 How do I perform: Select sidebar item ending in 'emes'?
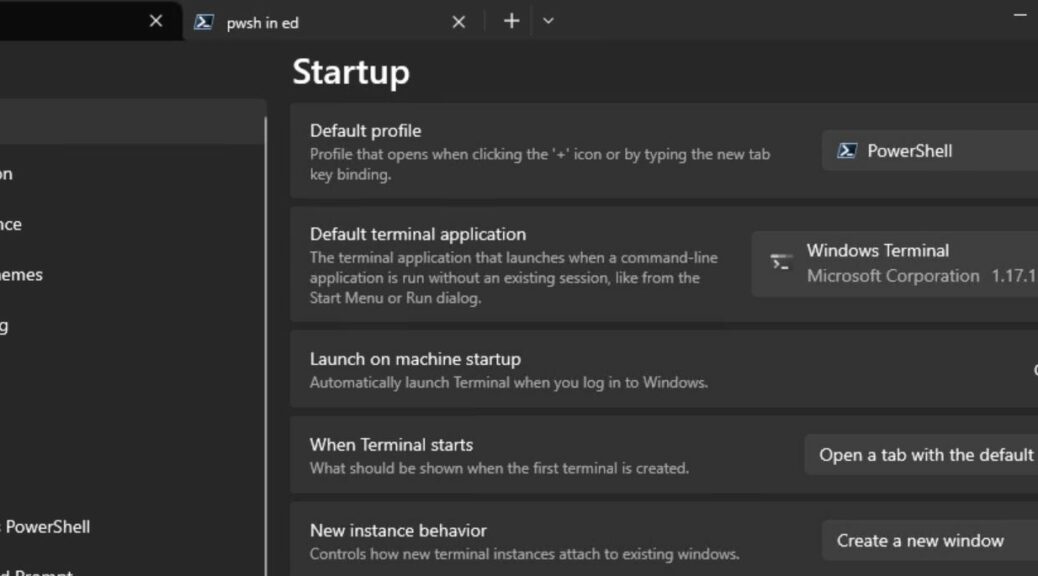point(21,275)
